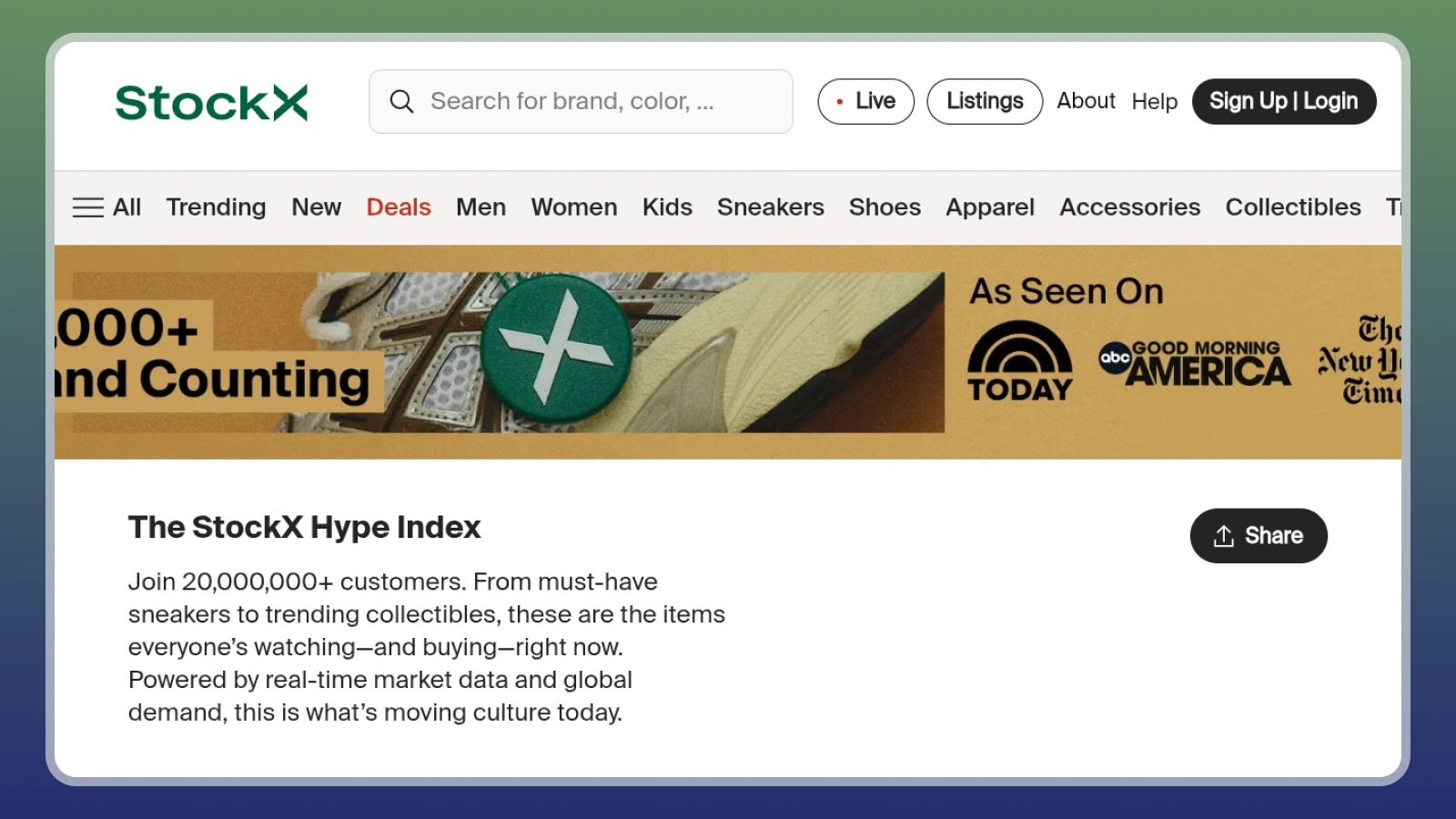This screenshot has width=1456, height=819.
Task: Go to the About page
Action: pos(1086,101)
